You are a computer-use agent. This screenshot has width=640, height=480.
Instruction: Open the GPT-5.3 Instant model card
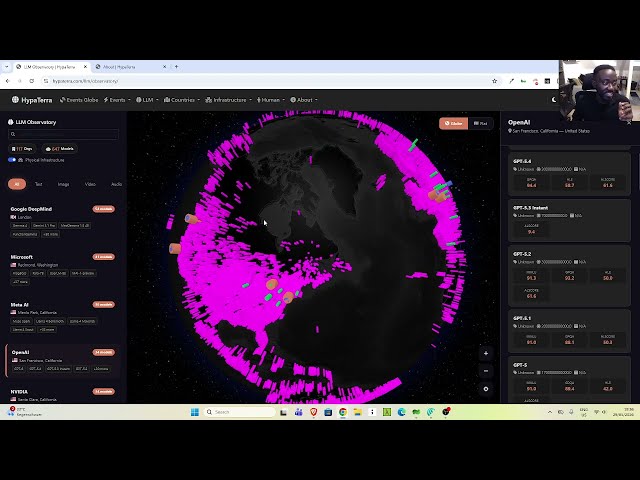[569, 220]
